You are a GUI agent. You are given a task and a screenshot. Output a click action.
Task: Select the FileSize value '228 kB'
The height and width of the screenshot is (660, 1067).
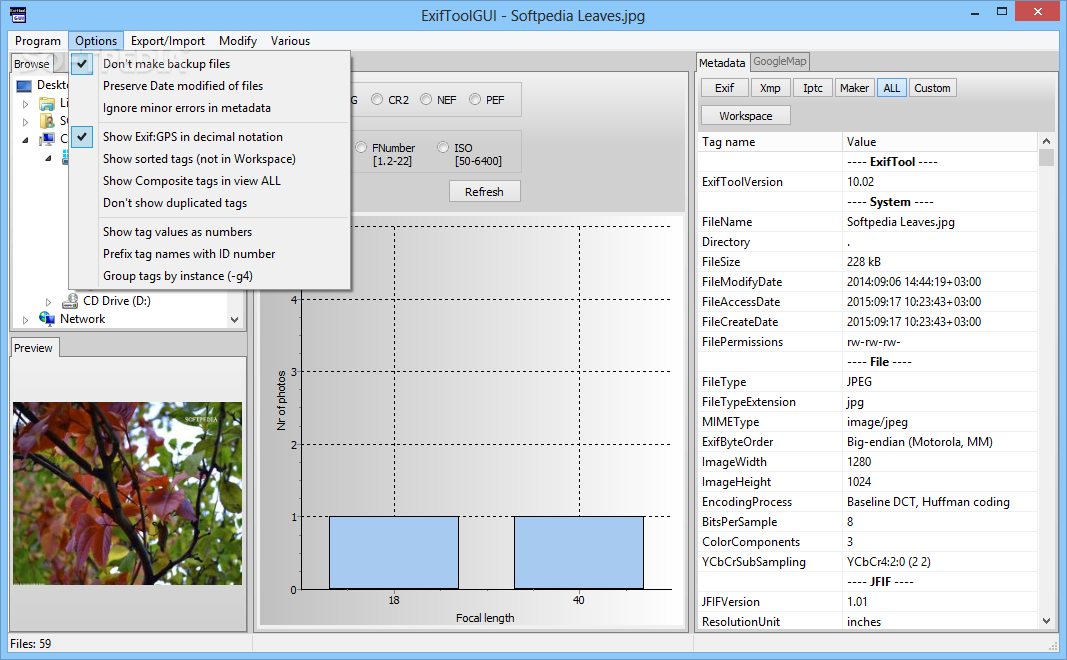tap(864, 262)
